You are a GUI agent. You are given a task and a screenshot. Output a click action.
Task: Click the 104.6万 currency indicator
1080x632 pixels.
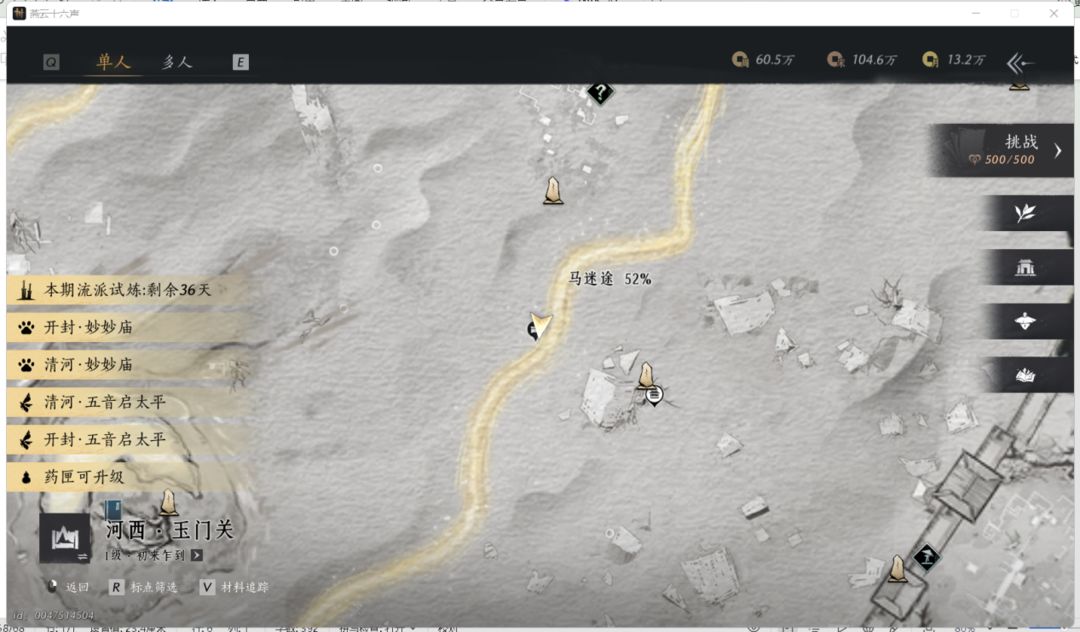point(862,60)
